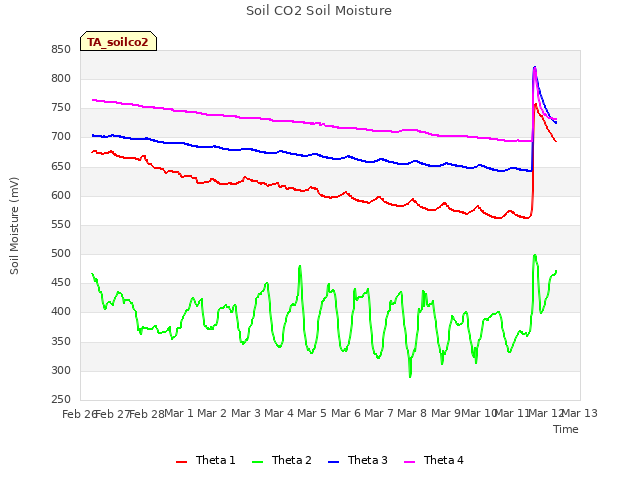Click the Theta 4 legend label
The width and height of the screenshot is (640, 480).
click(443, 460)
